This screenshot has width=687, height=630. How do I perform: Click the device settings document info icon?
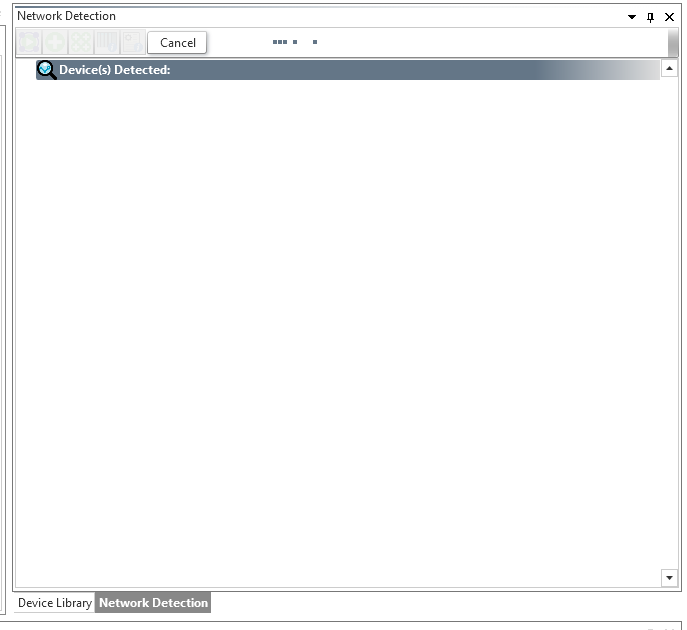coord(133,42)
